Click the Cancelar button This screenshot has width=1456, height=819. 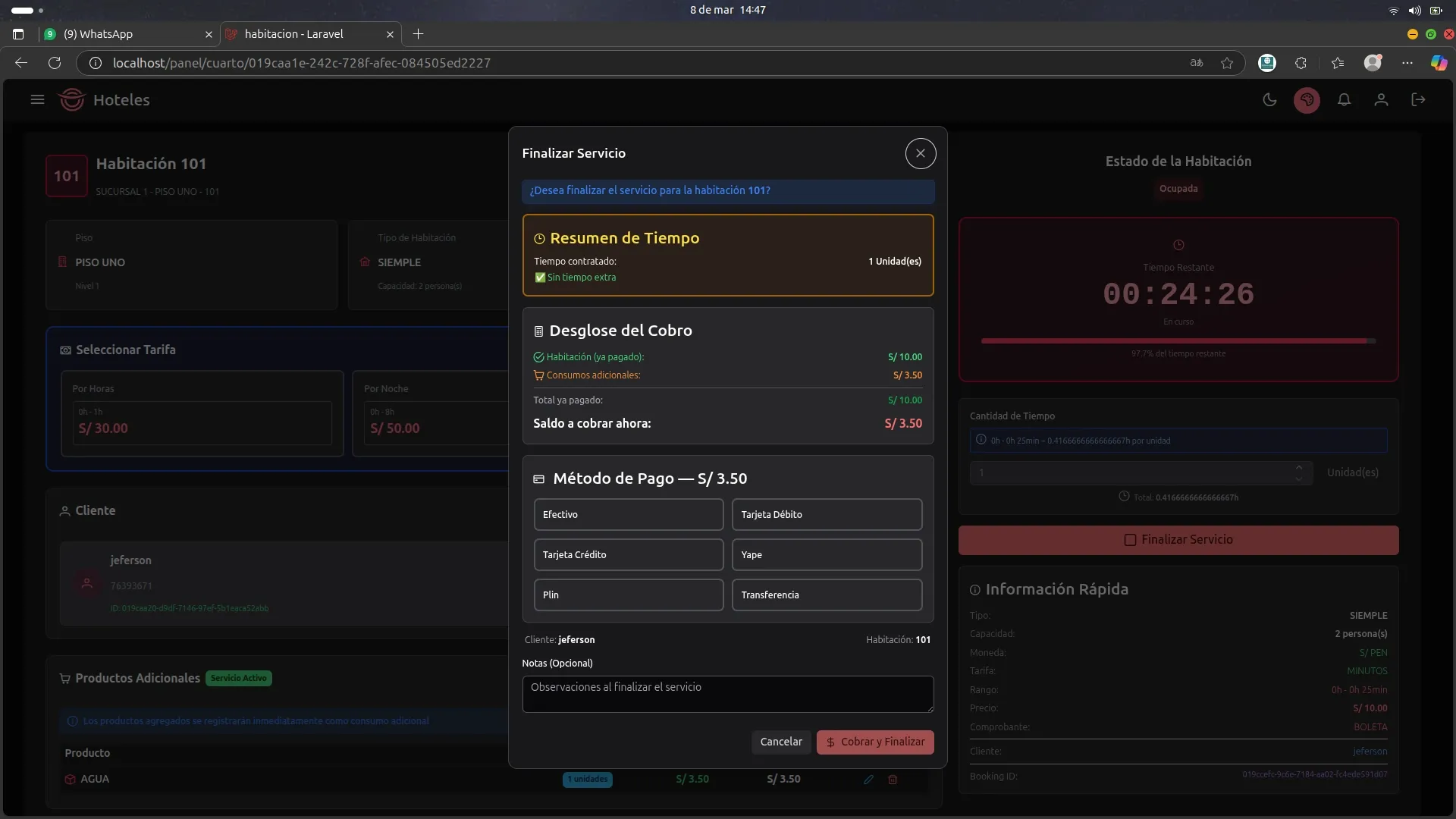coord(780,742)
